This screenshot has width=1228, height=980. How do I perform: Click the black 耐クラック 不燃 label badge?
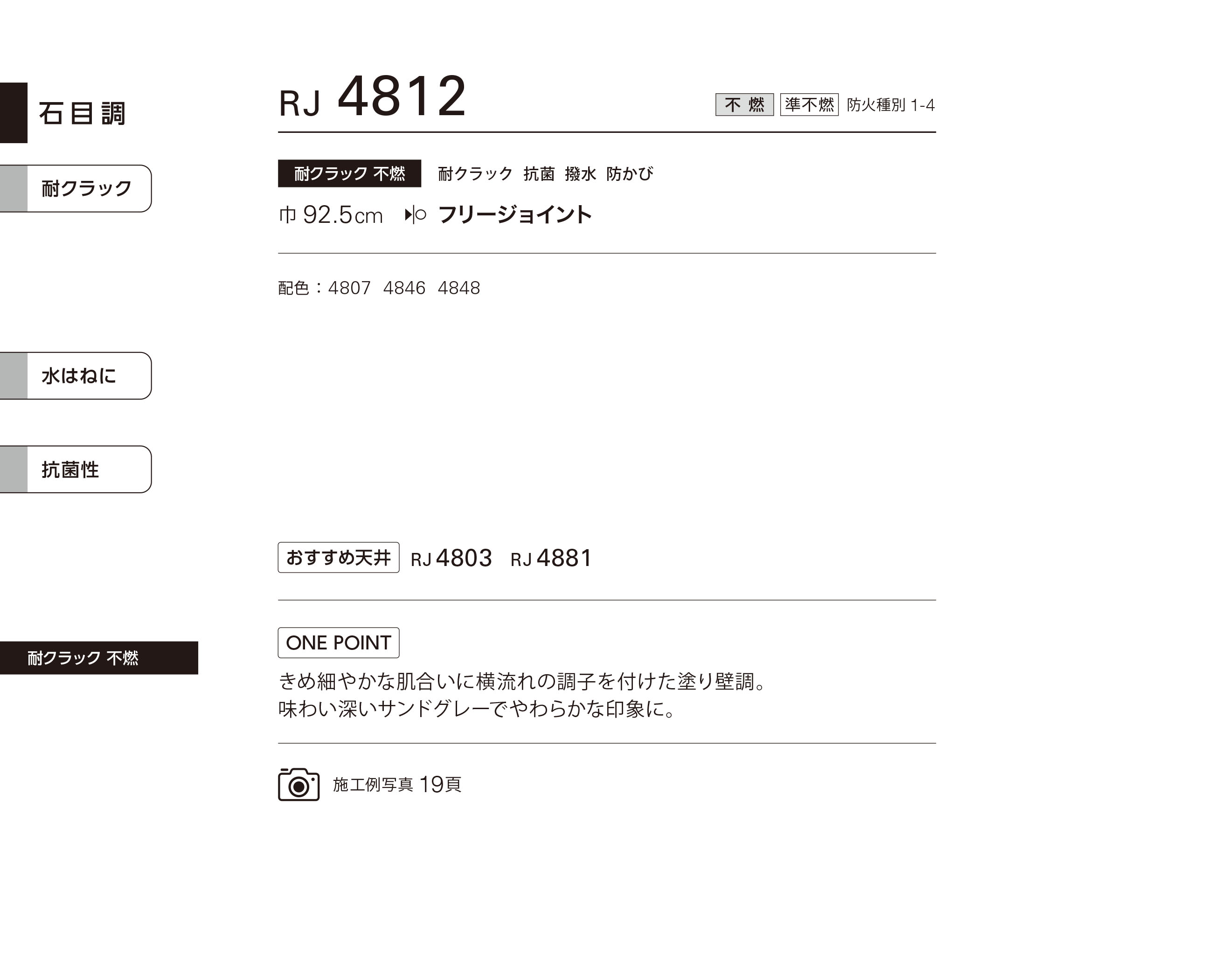pos(349,174)
